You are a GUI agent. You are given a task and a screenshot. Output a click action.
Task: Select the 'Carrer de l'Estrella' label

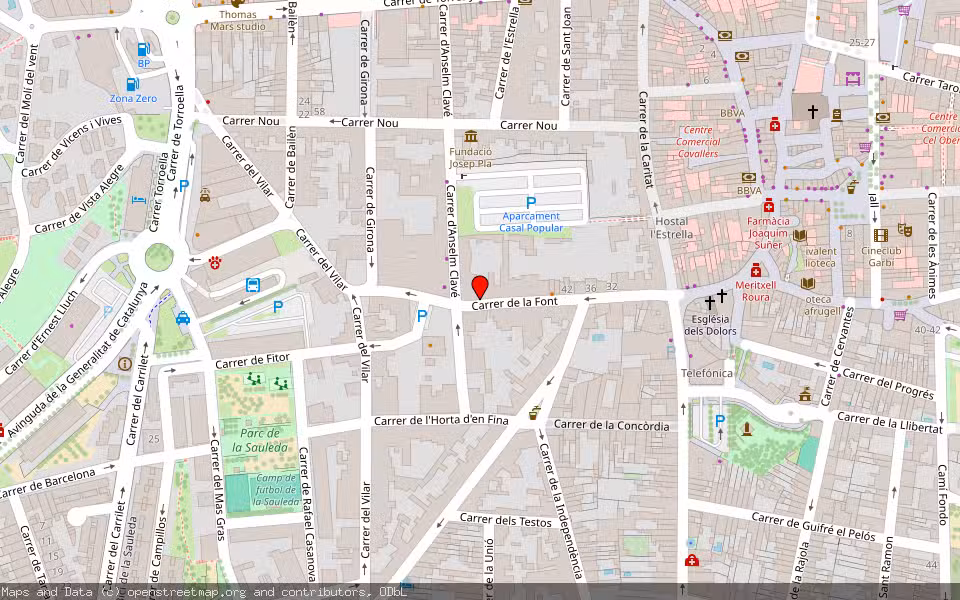507,54
